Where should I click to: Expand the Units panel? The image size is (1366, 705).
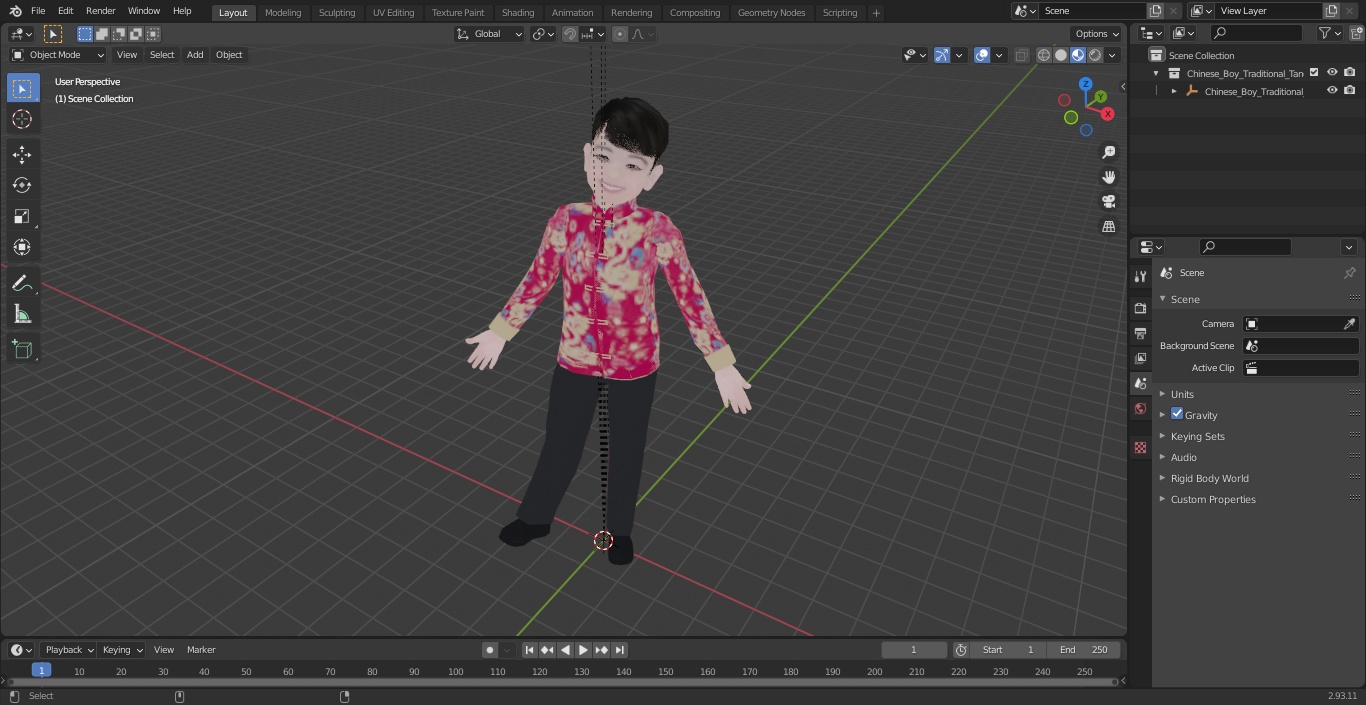[1182, 394]
